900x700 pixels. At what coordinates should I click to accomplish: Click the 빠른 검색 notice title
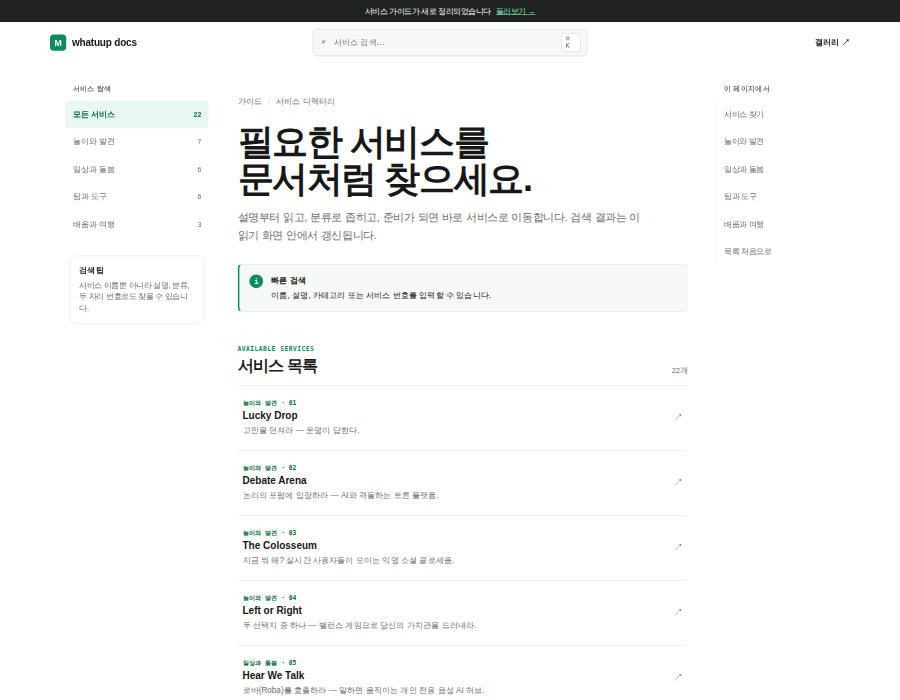click(x=288, y=281)
